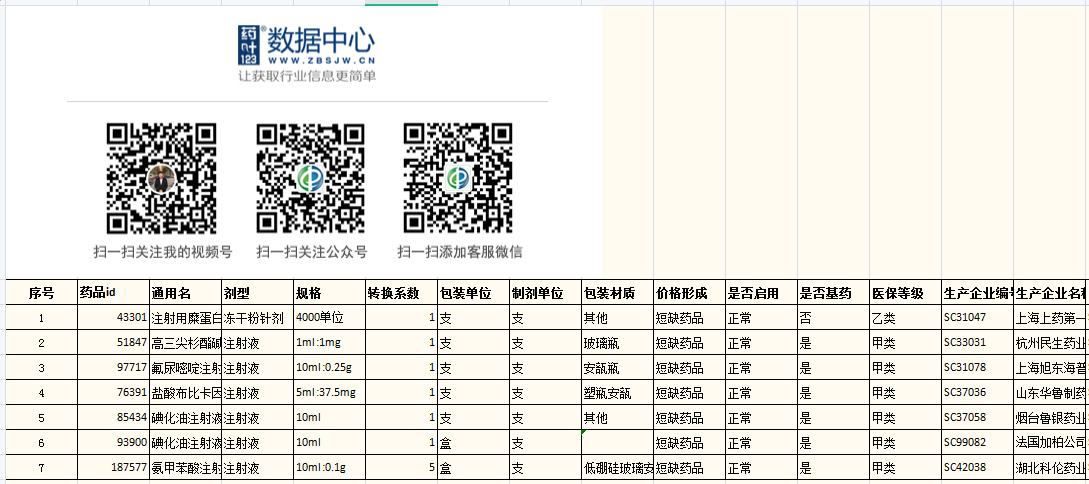Click the 生产企业名称 header cell
Image resolution: width=1089 pixels, height=484 pixels.
pyautogui.click(x=1051, y=293)
